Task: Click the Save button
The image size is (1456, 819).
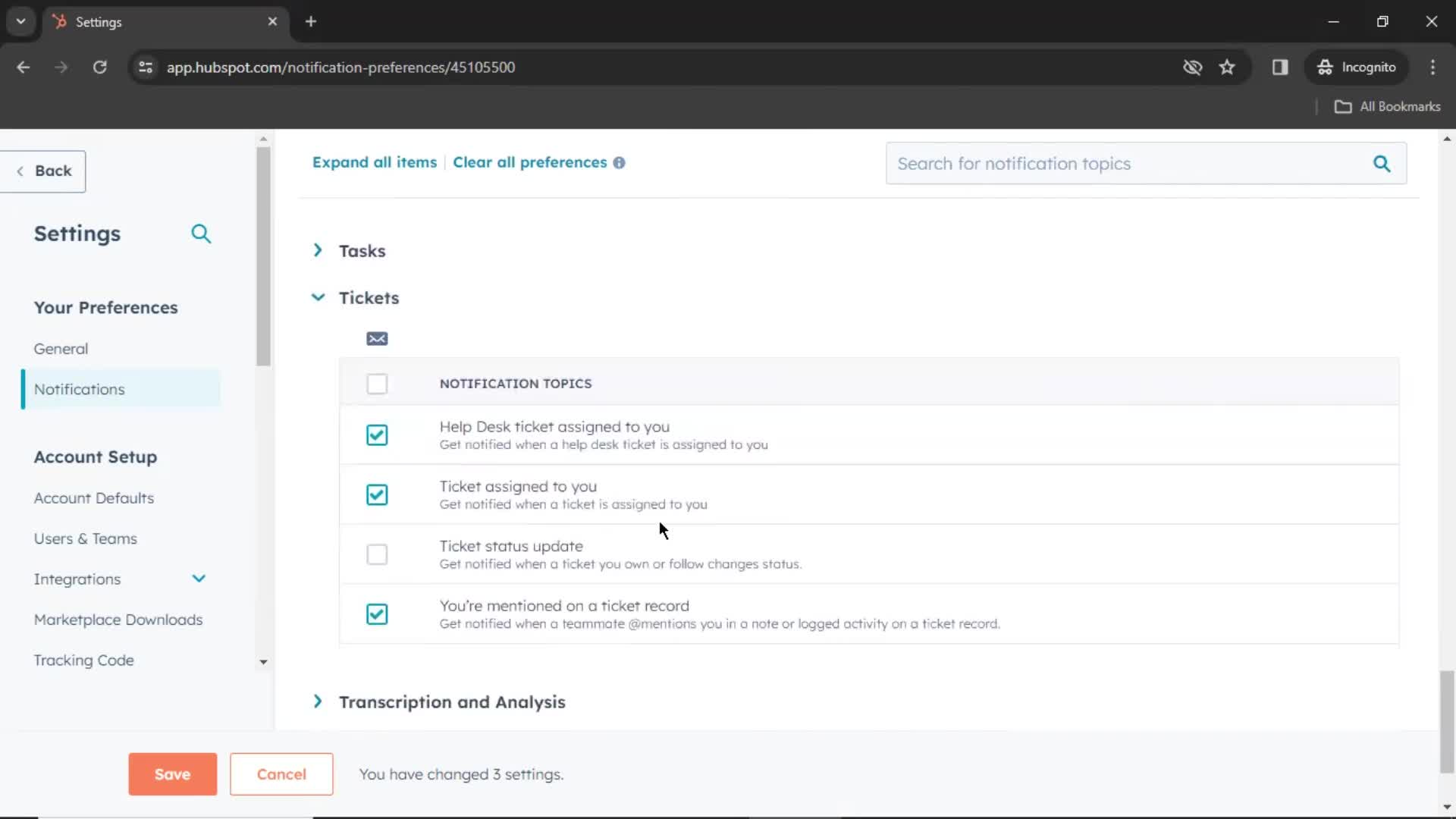Action: coord(172,774)
